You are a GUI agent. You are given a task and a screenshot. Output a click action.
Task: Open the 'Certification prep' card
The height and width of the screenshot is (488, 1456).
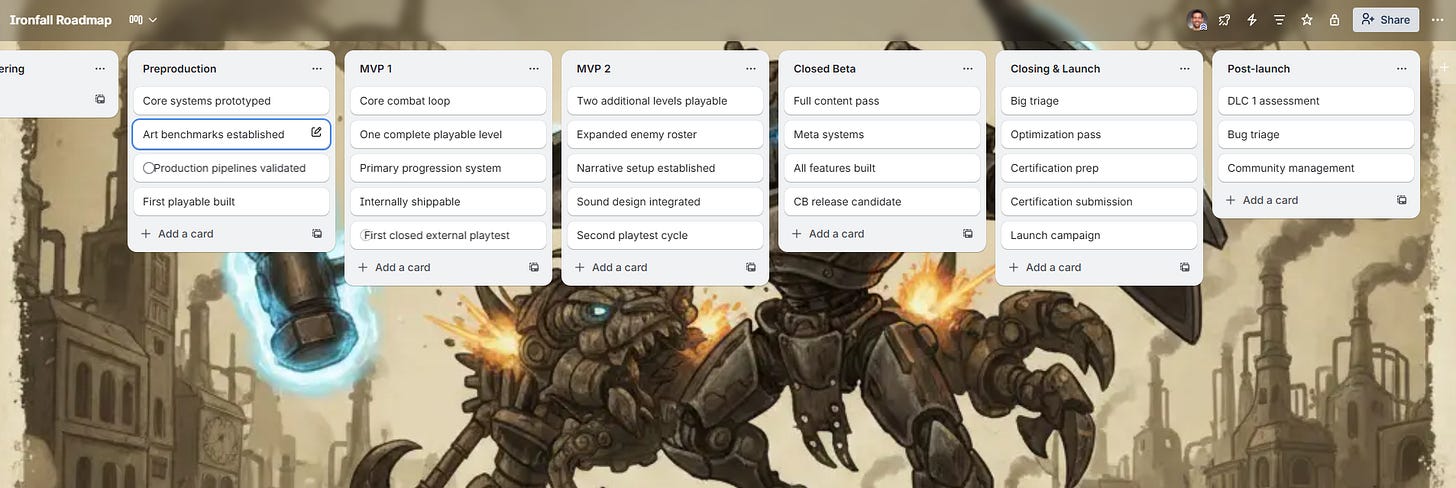[x=1099, y=168]
